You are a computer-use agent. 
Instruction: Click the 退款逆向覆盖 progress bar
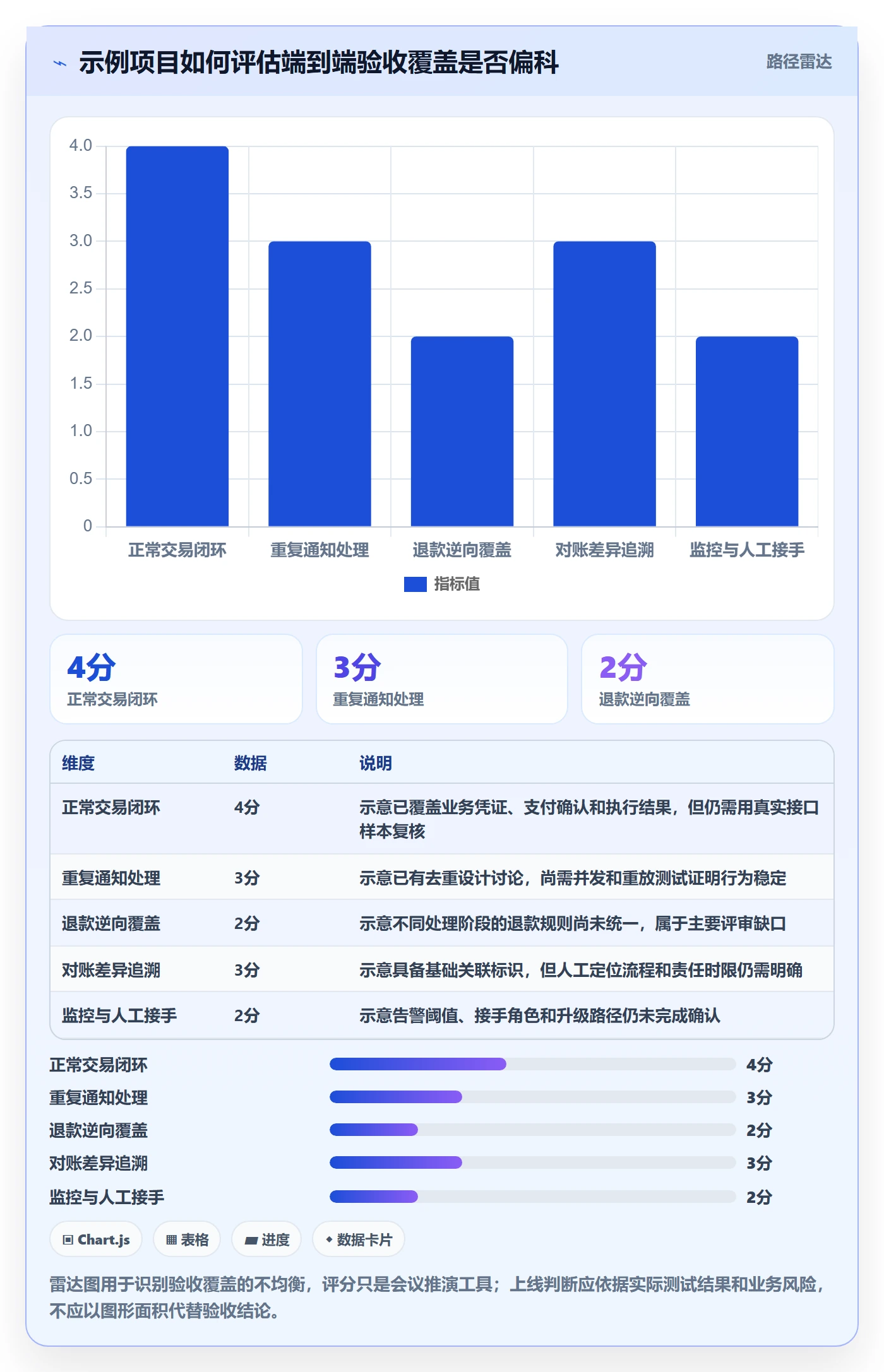(532, 1130)
